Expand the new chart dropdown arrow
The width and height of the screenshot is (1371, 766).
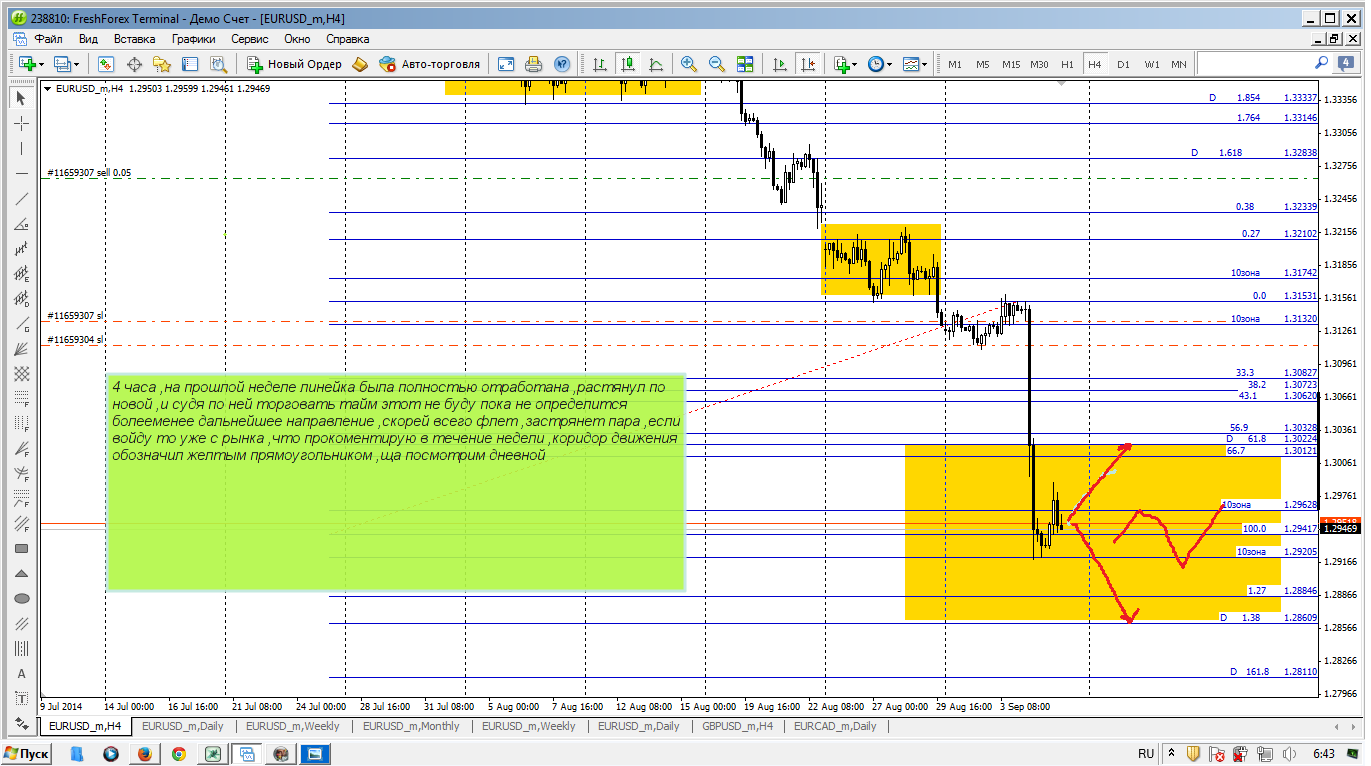coord(41,64)
